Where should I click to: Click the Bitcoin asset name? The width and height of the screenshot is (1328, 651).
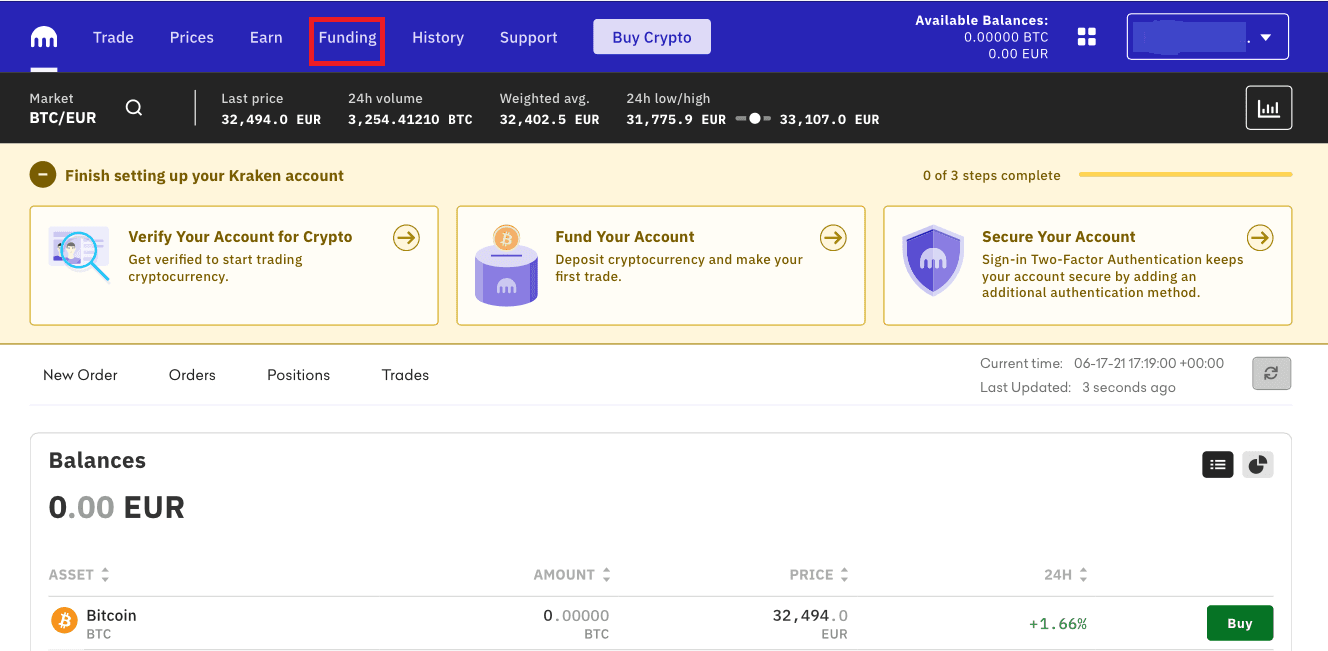pos(111,615)
